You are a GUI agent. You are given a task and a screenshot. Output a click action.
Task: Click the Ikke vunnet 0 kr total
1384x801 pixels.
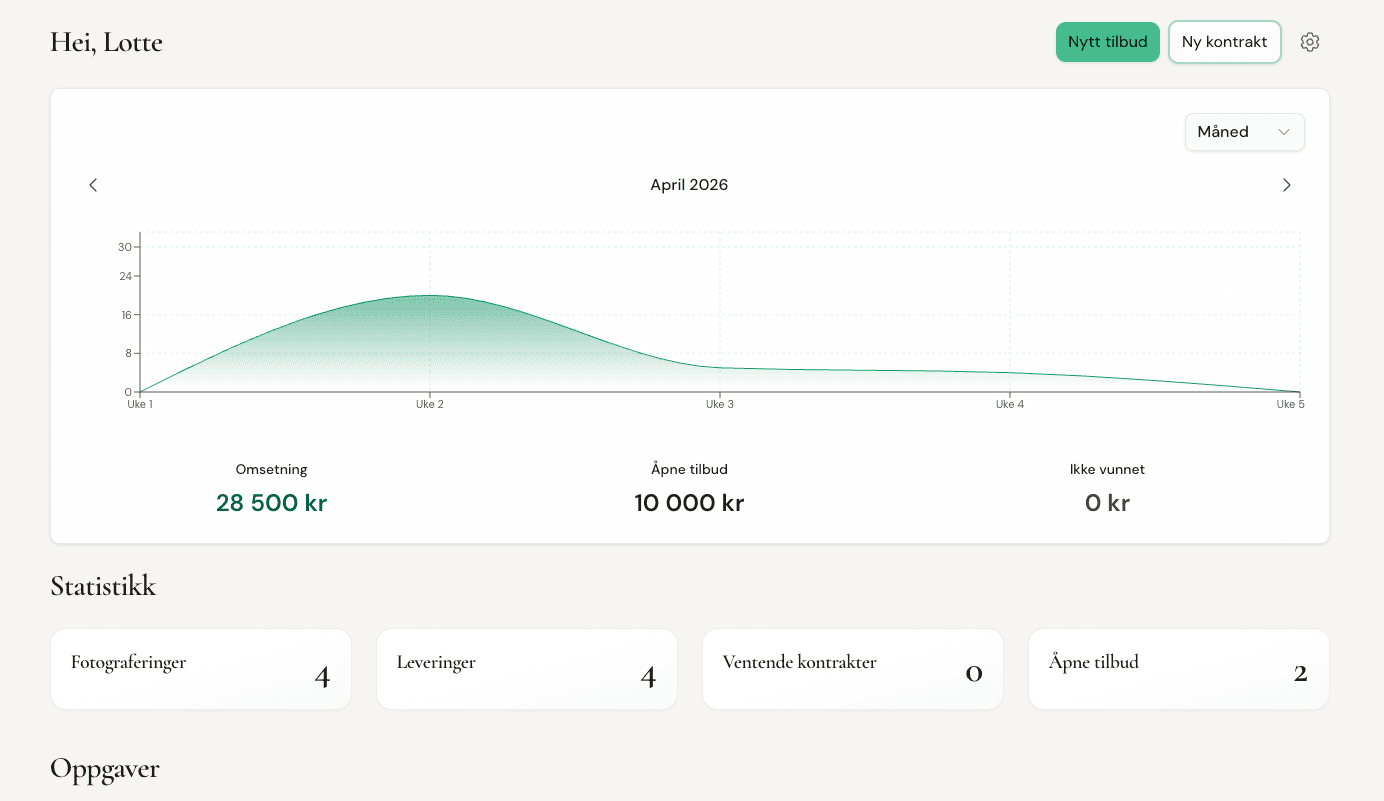[x=1107, y=503]
